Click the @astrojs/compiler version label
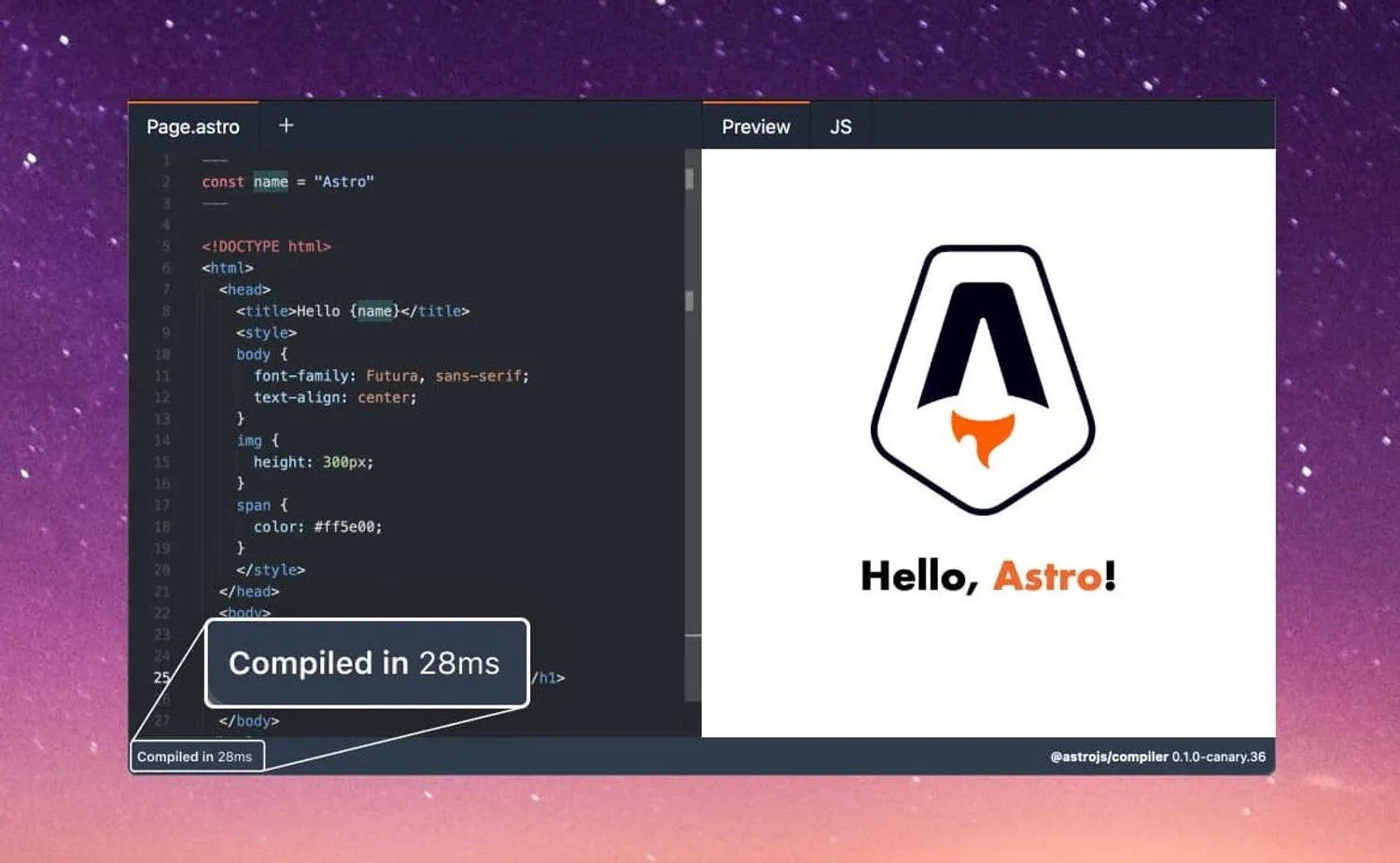The width and height of the screenshot is (1400, 863). (1157, 757)
